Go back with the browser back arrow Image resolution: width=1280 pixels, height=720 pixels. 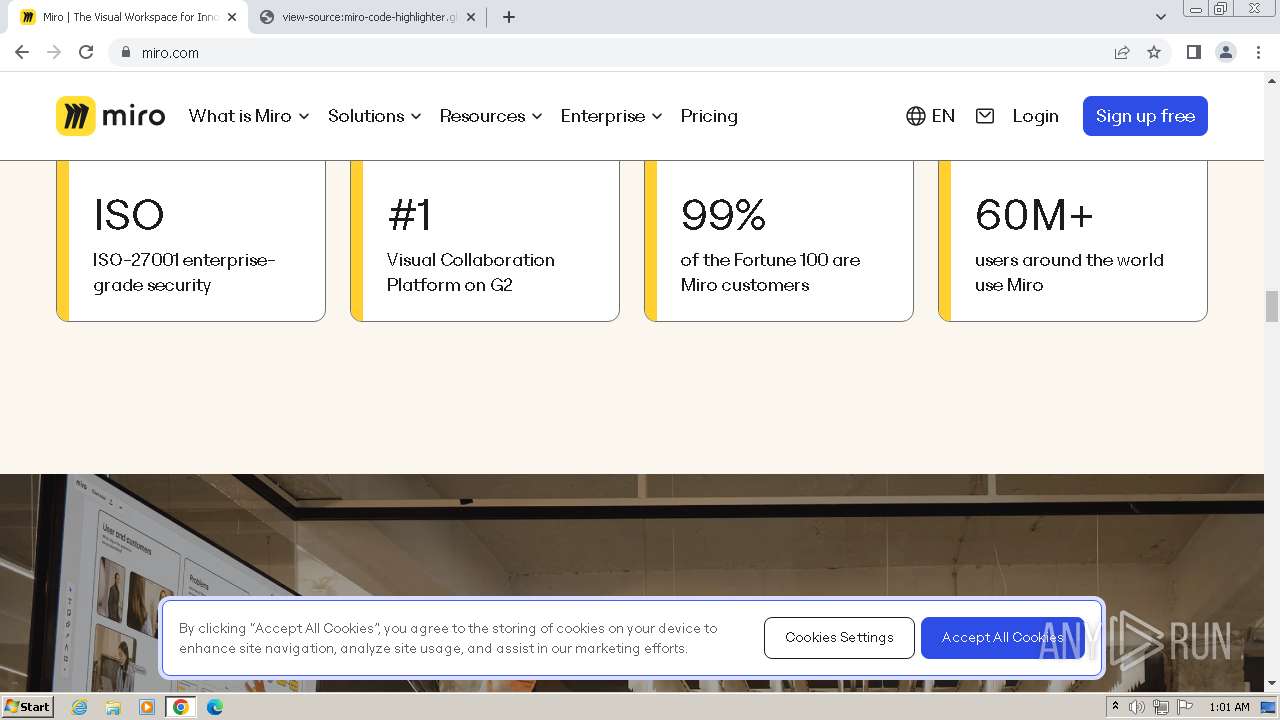(x=22, y=52)
